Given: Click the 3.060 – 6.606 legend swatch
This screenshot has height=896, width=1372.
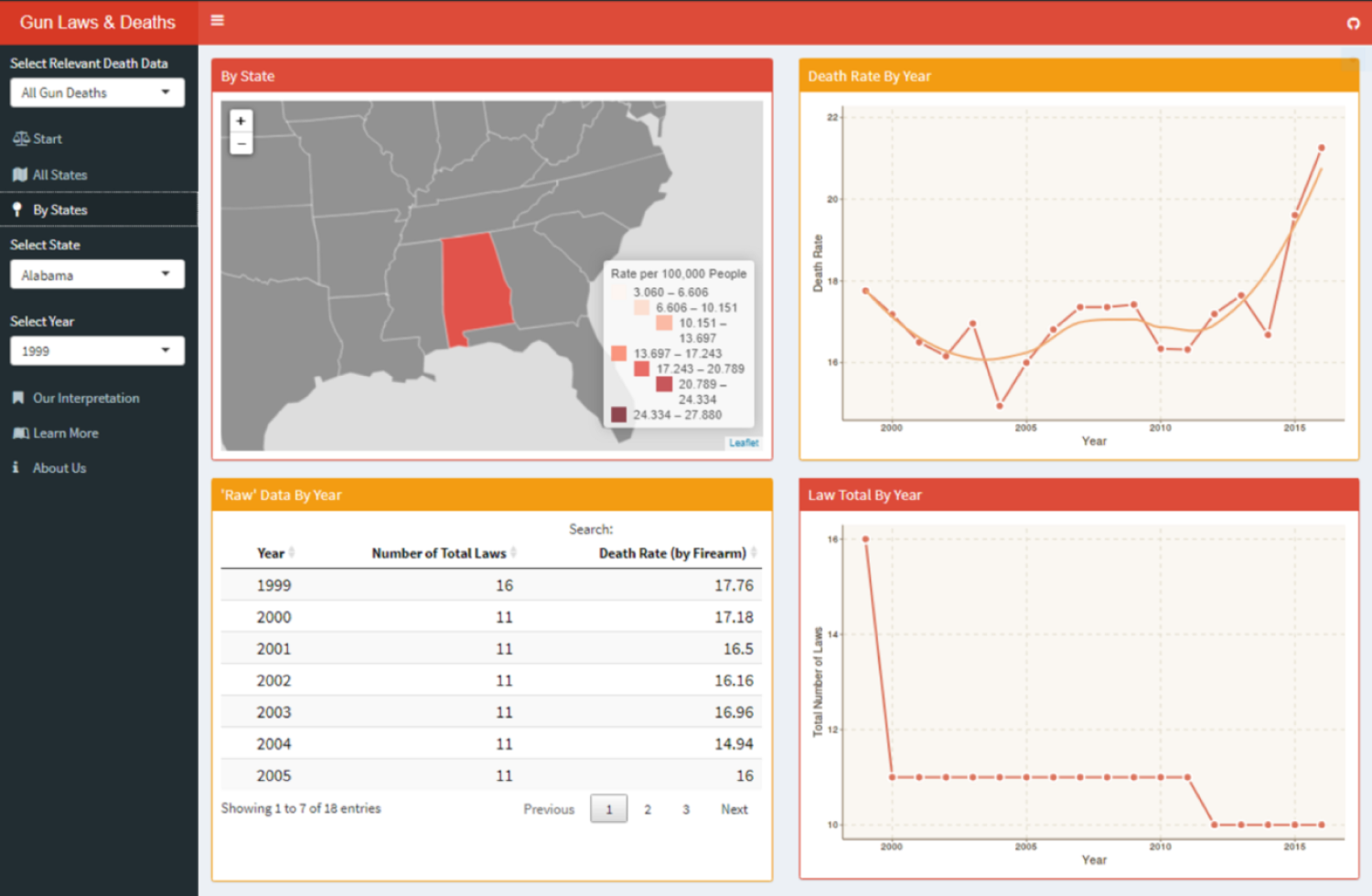Looking at the screenshot, I should point(619,293).
